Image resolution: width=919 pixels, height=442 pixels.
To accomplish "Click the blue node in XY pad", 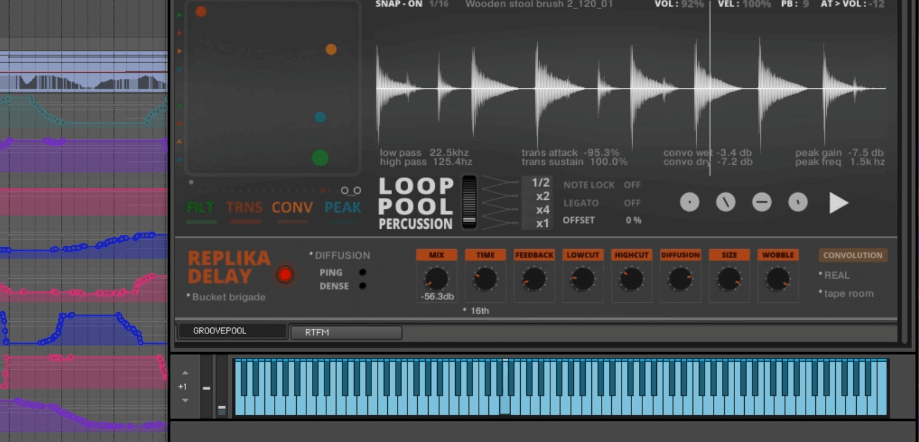I will (x=320, y=117).
